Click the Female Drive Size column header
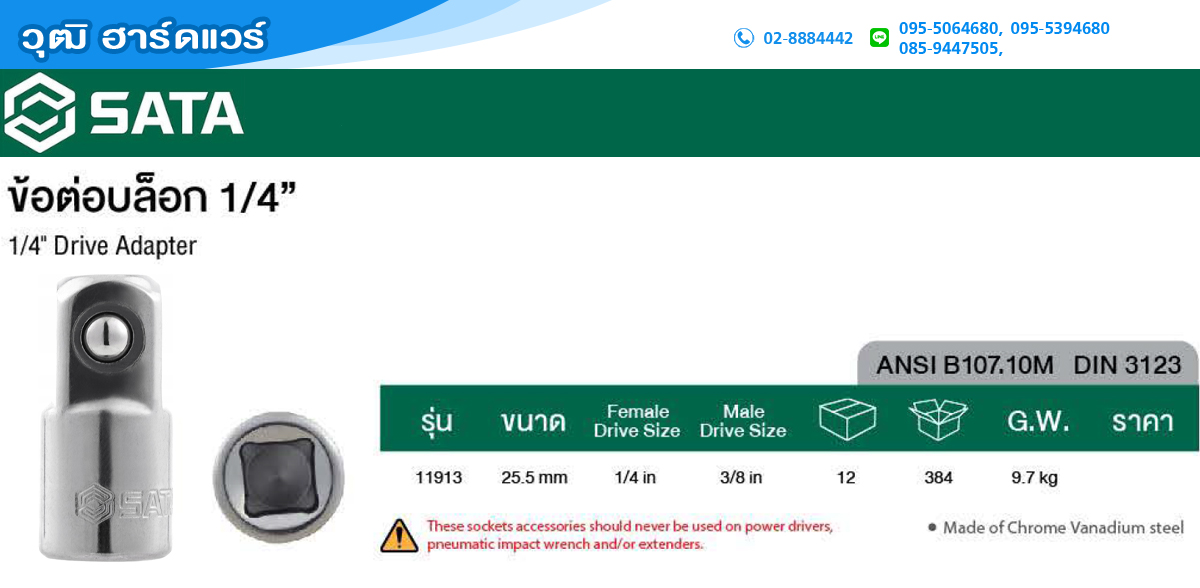The height and width of the screenshot is (588, 1200). (x=637, y=421)
